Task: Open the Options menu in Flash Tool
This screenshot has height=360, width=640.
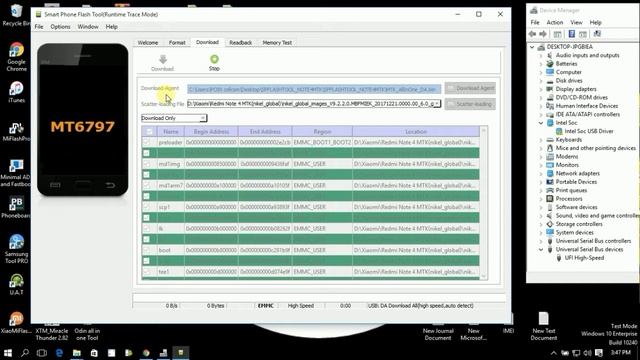Action: point(60,27)
